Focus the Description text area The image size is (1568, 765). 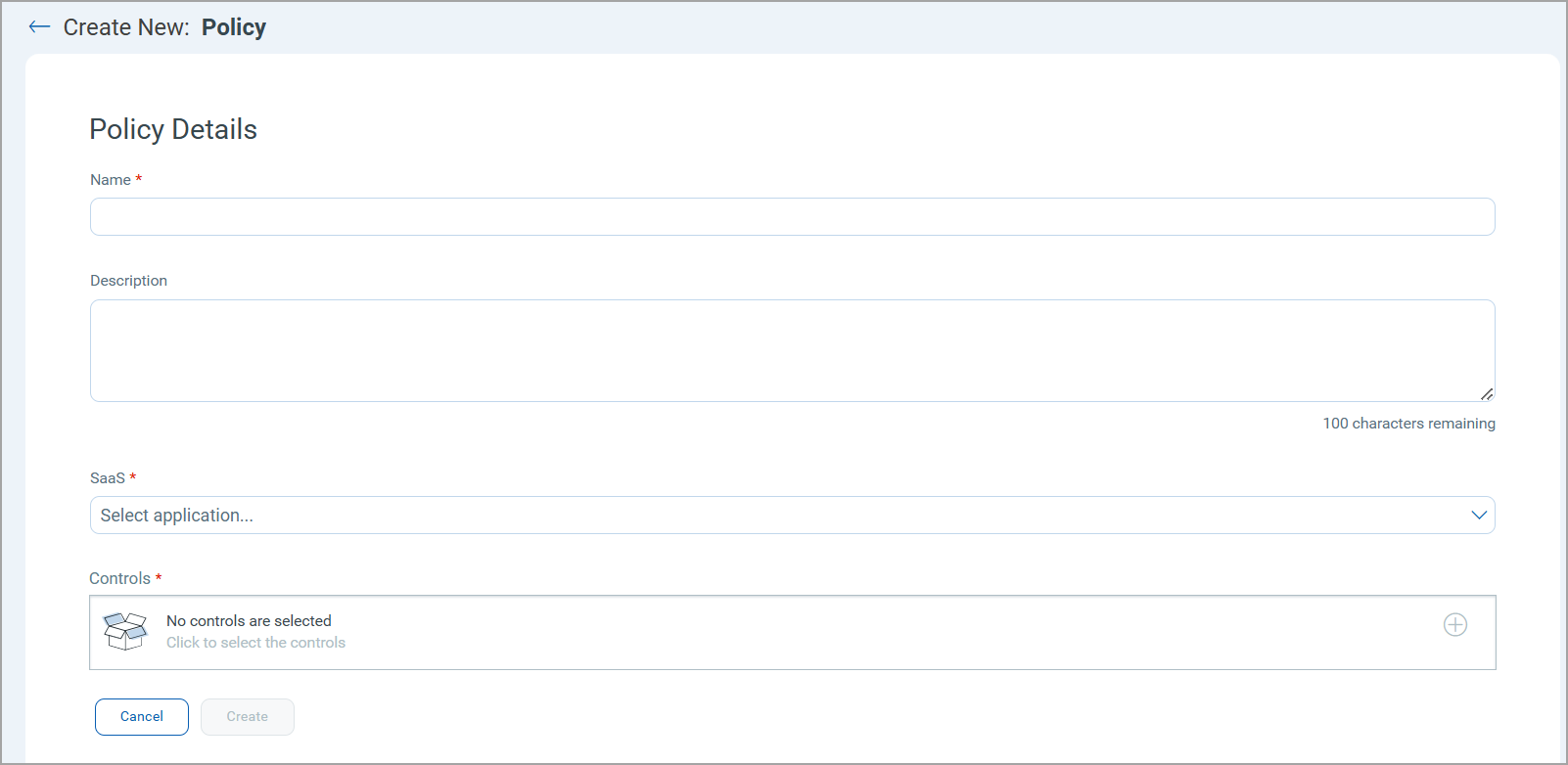pos(792,351)
